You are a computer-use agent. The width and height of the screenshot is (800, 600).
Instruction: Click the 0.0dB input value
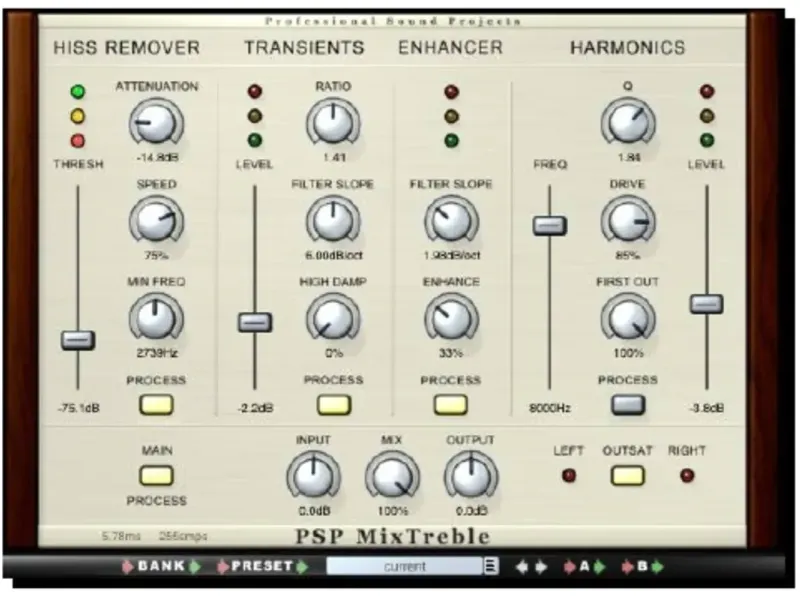314,511
